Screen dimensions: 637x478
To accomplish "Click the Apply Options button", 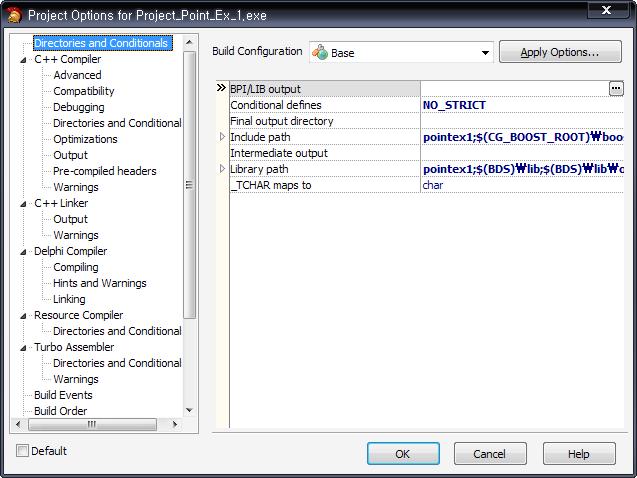I will (x=559, y=52).
